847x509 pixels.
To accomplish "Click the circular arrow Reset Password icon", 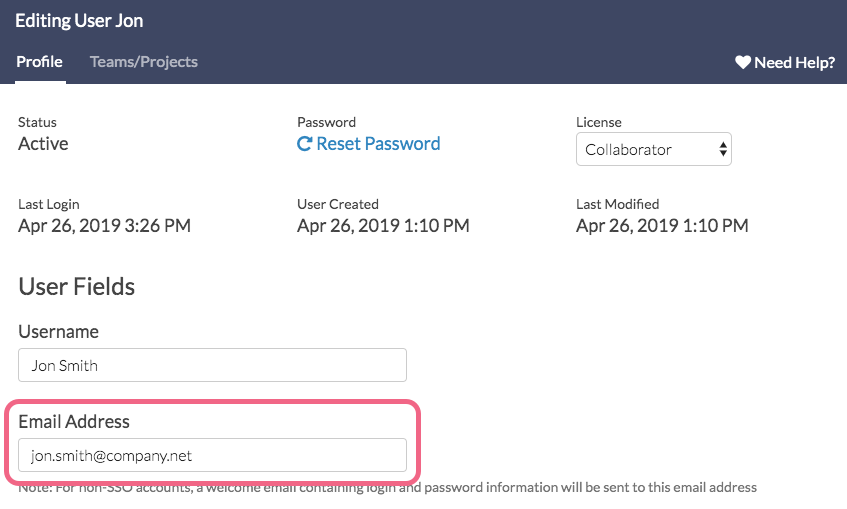I will click(305, 144).
